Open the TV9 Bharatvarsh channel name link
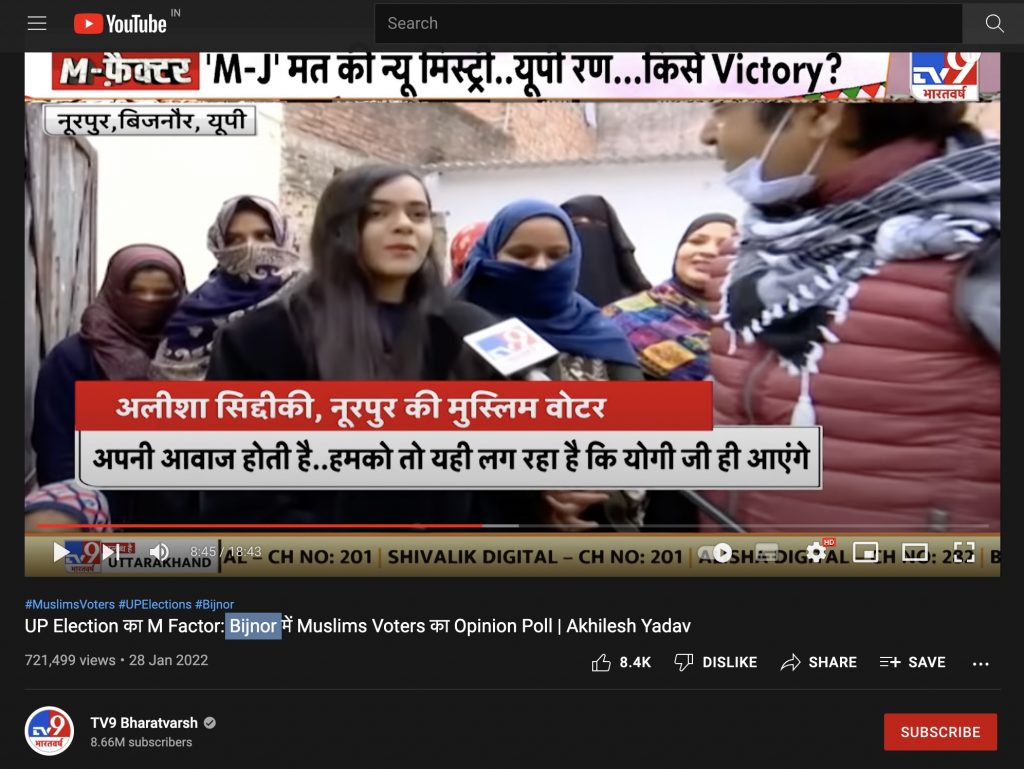 pos(144,723)
